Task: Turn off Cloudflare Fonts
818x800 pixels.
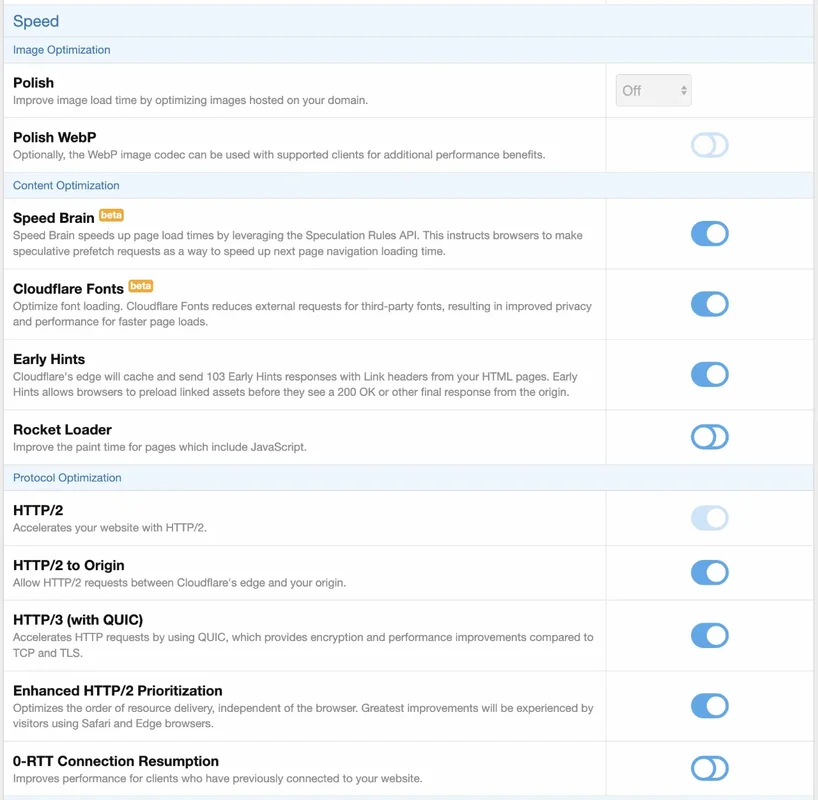Action: tap(710, 304)
